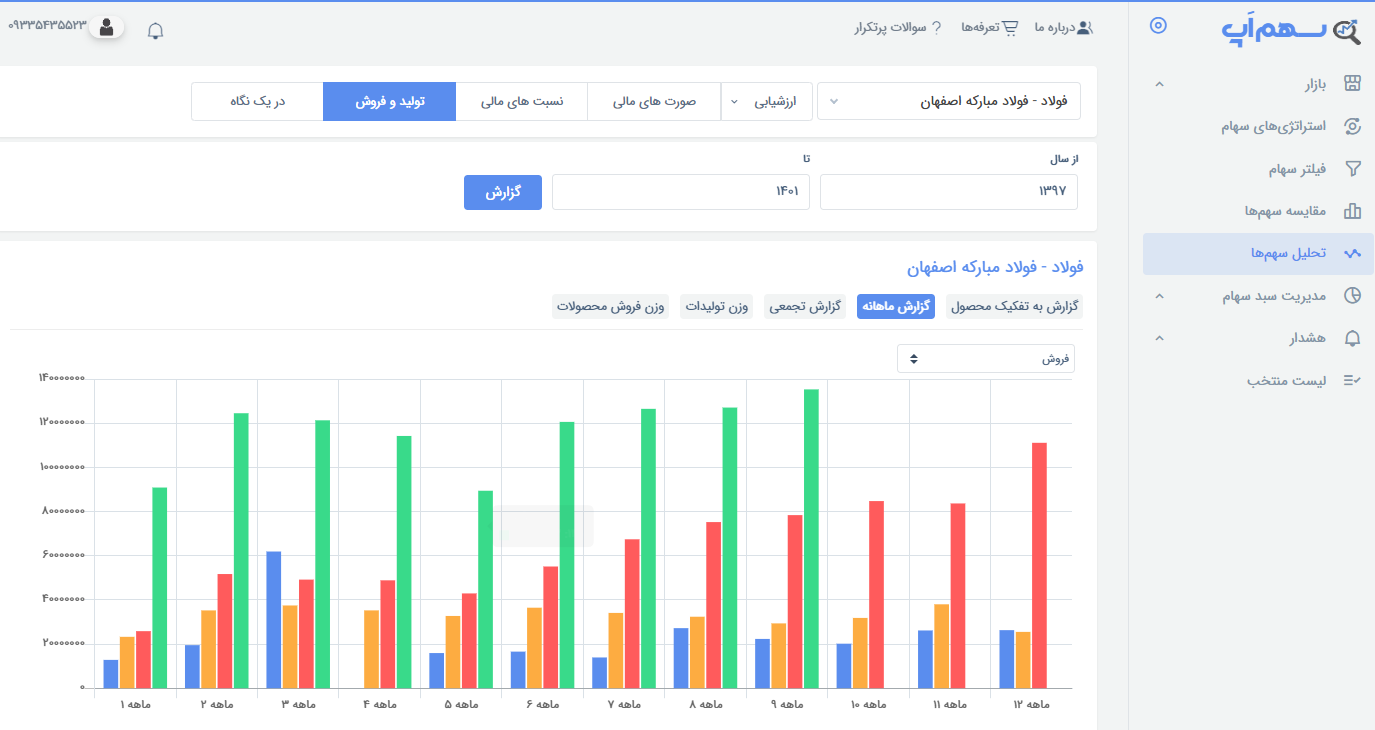The height and width of the screenshot is (730, 1375).
Task: Switch to the در یک نگاه tab
Action: click(257, 101)
